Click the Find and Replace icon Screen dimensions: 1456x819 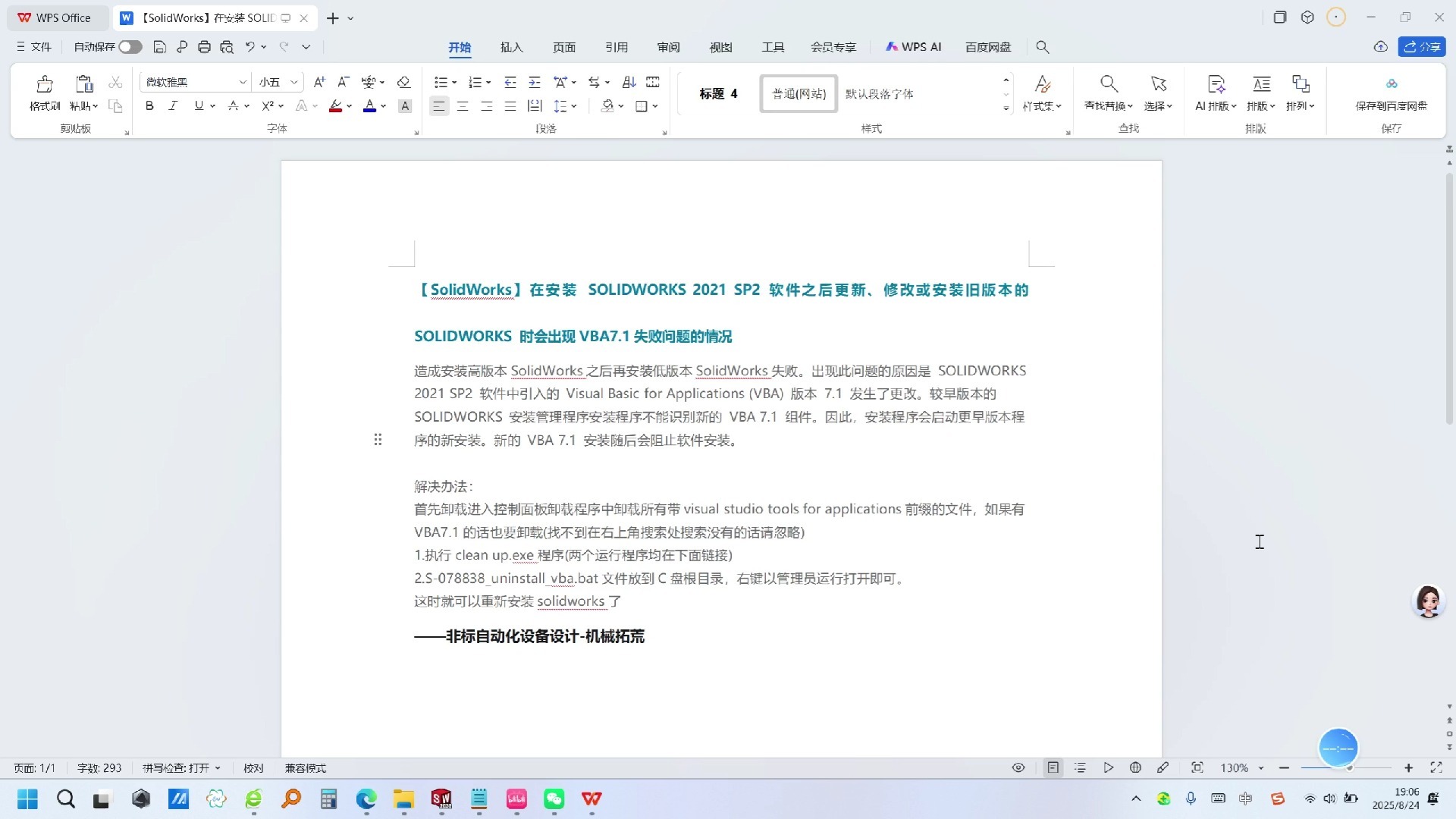1109,83
